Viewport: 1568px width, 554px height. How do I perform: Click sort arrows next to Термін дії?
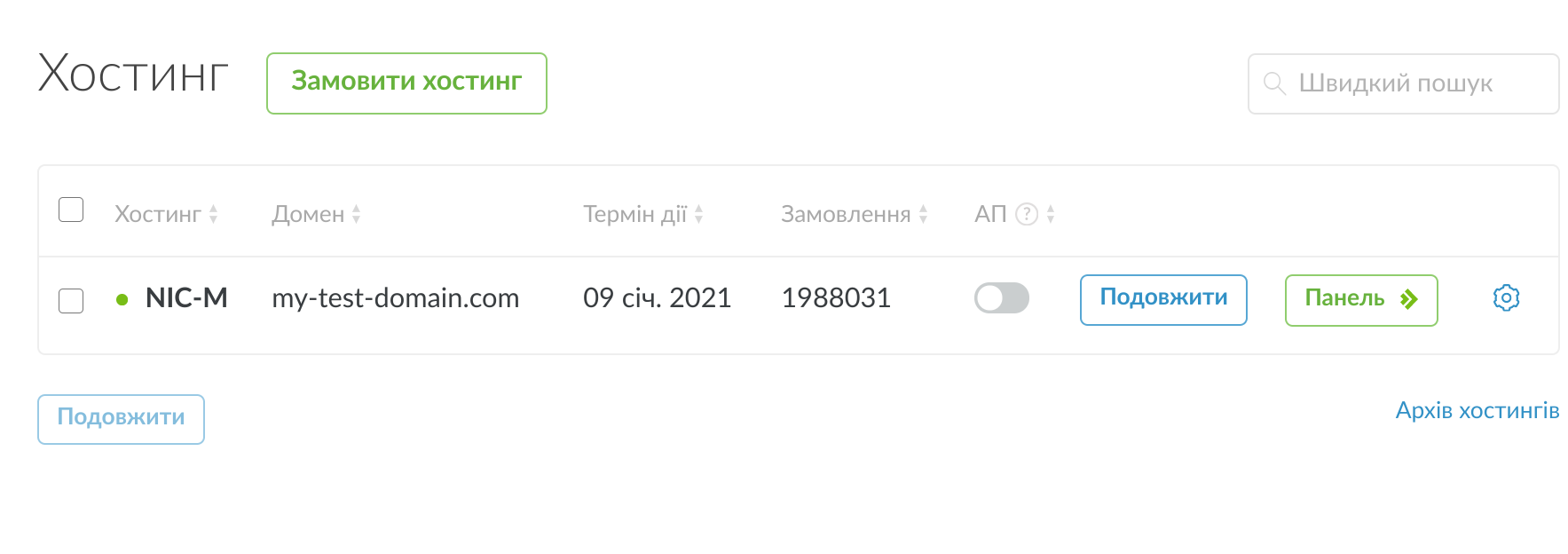pyautogui.click(x=698, y=214)
